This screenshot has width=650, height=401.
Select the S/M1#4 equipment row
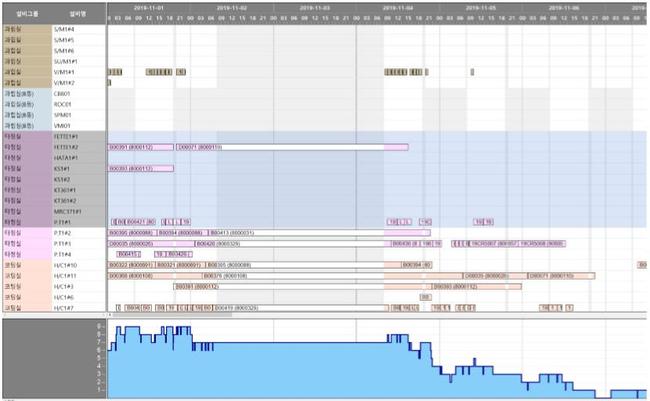[x=65, y=30]
